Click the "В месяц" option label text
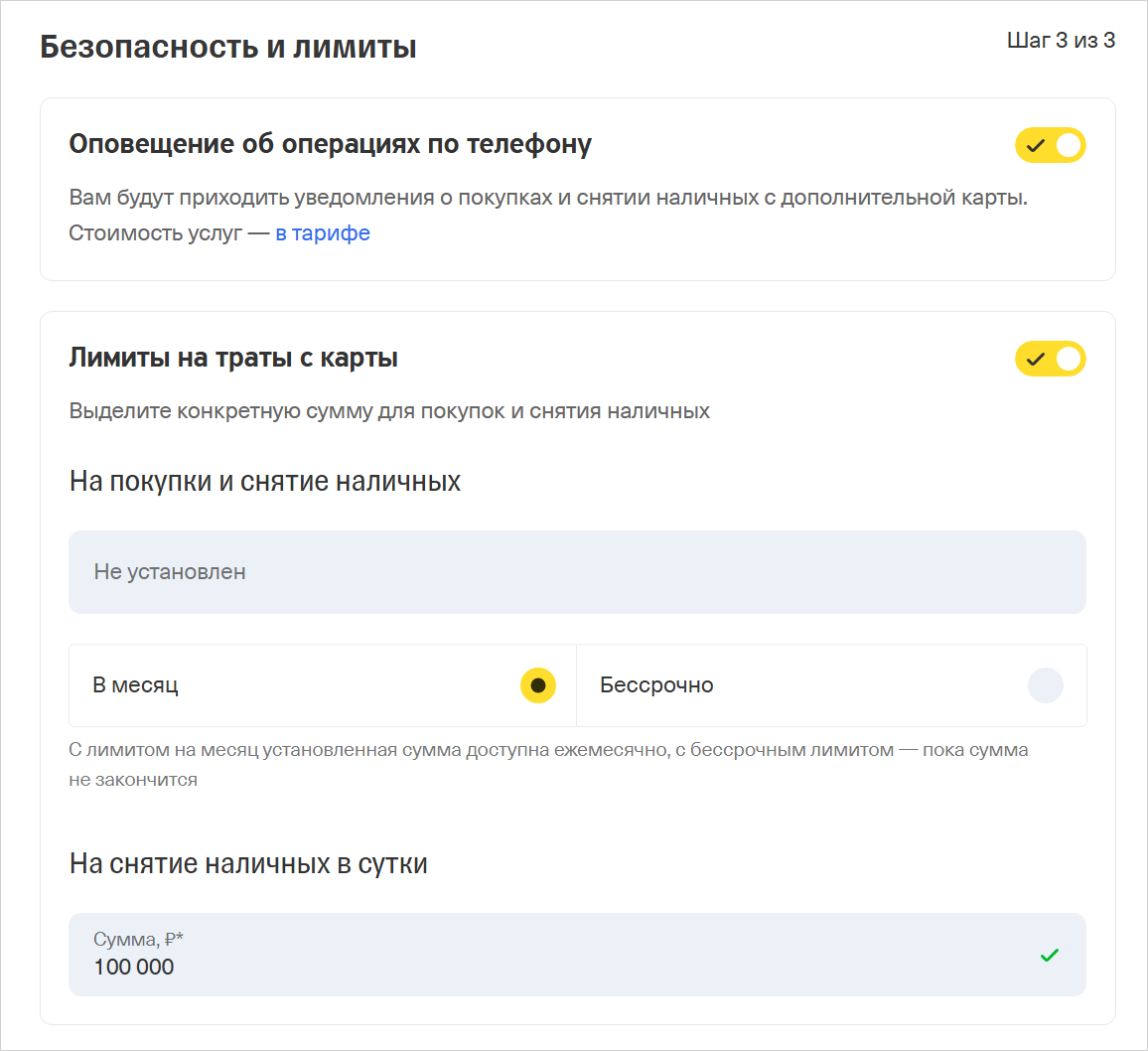Image resolution: width=1148 pixels, height=1051 pixels. click(135, 685)
